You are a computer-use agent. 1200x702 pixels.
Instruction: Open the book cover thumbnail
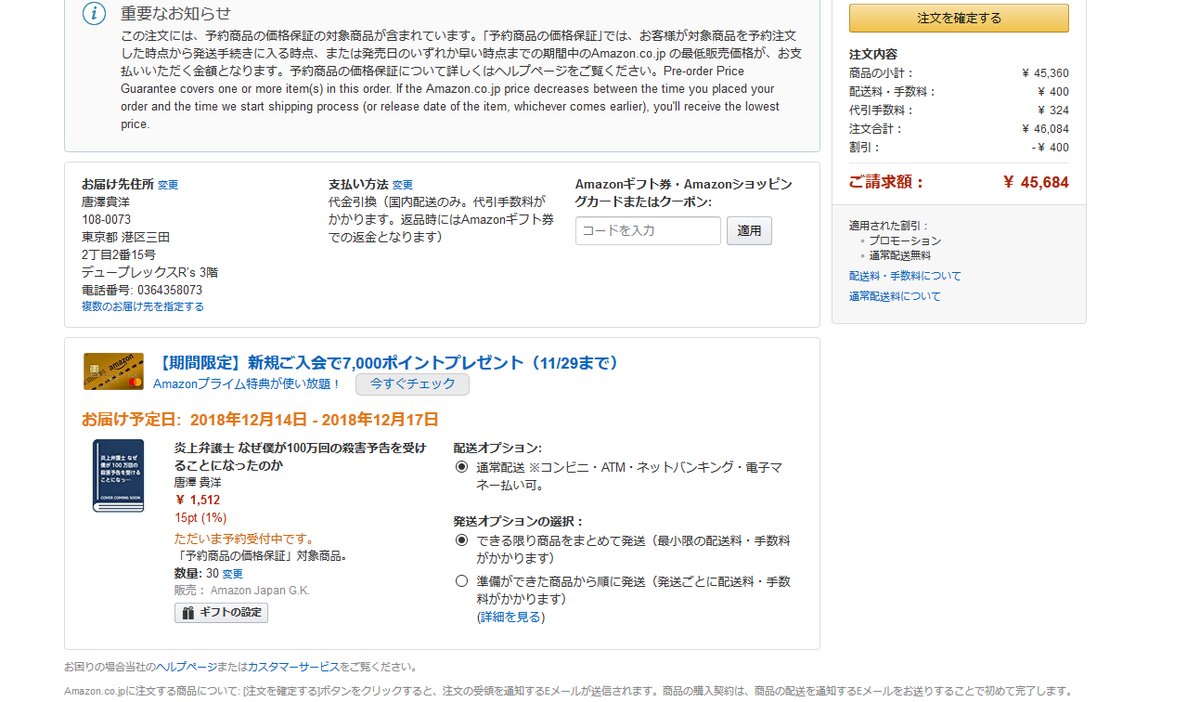pos(117,476)
